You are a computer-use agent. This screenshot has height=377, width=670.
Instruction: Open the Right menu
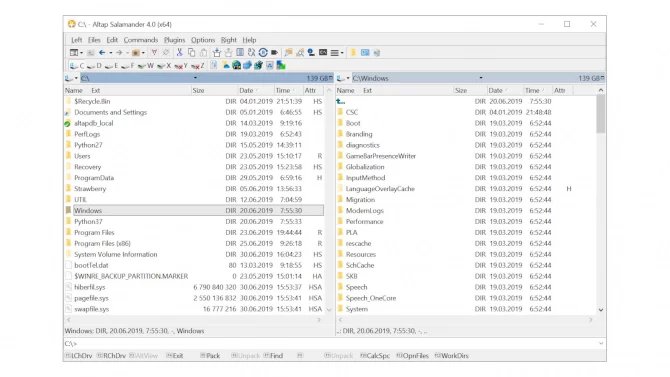(x=229, y=40)
